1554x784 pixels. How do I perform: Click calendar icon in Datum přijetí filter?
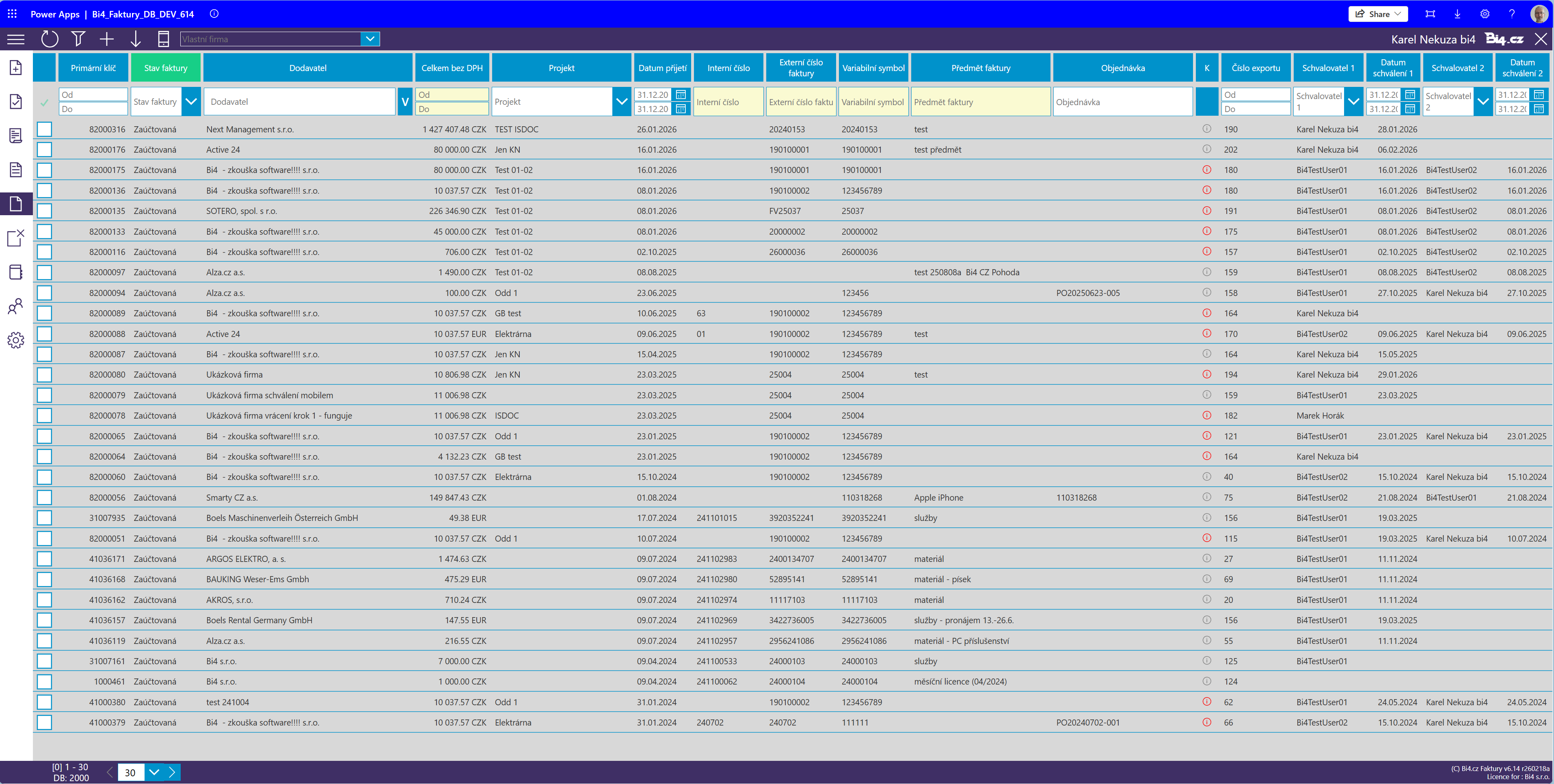coord(681,95)
